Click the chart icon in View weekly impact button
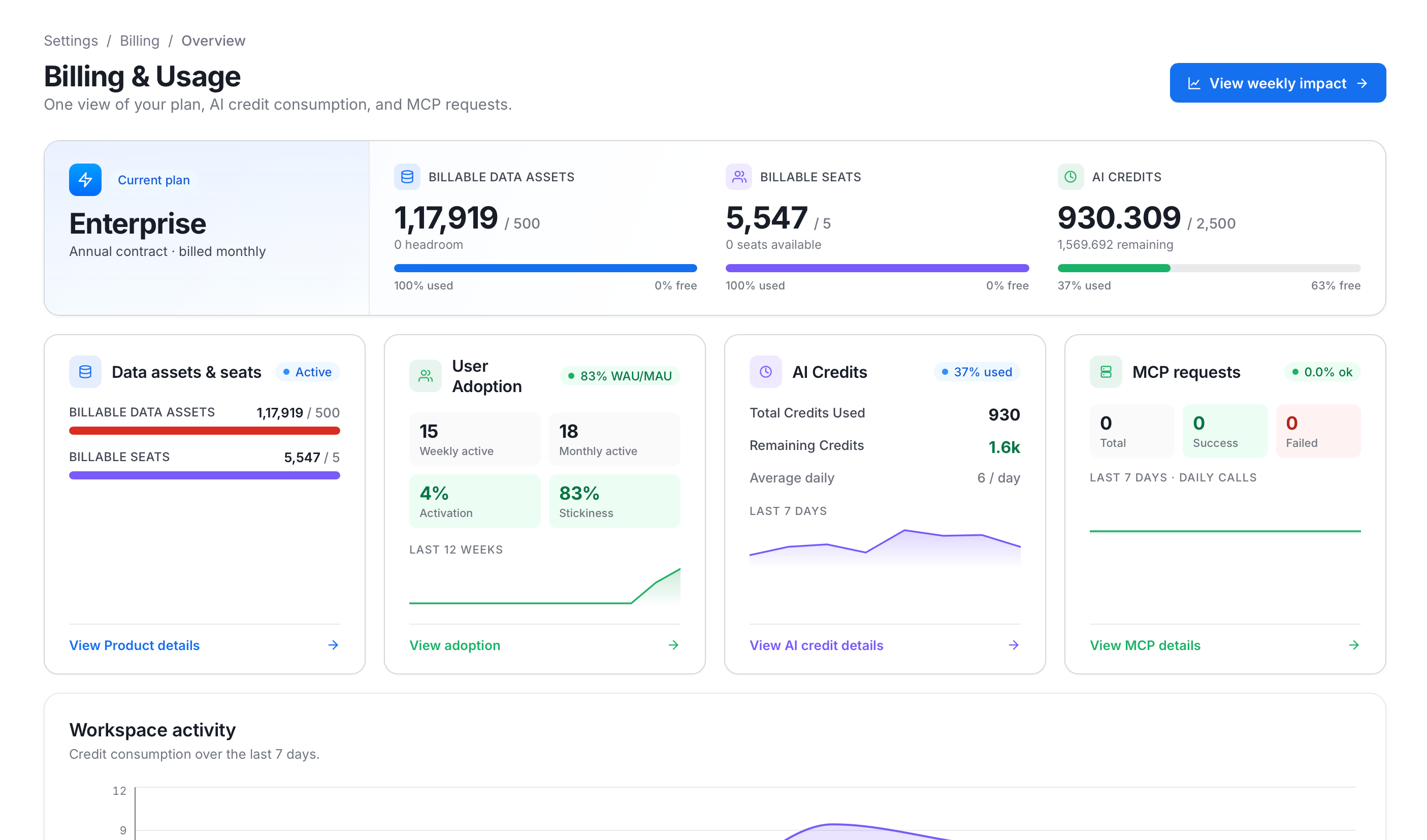Viewport: 1427px width, 840px height. 1194,83
